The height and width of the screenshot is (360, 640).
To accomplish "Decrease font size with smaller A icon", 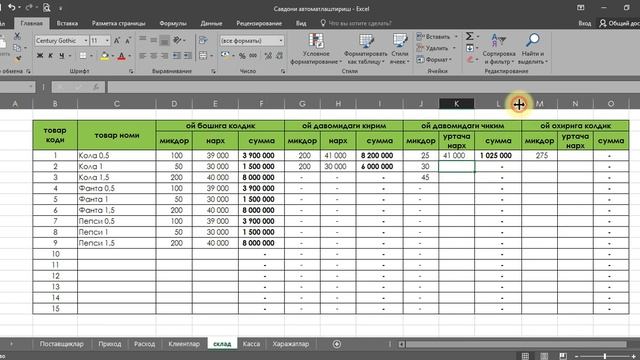I will (x=128, y=40).
